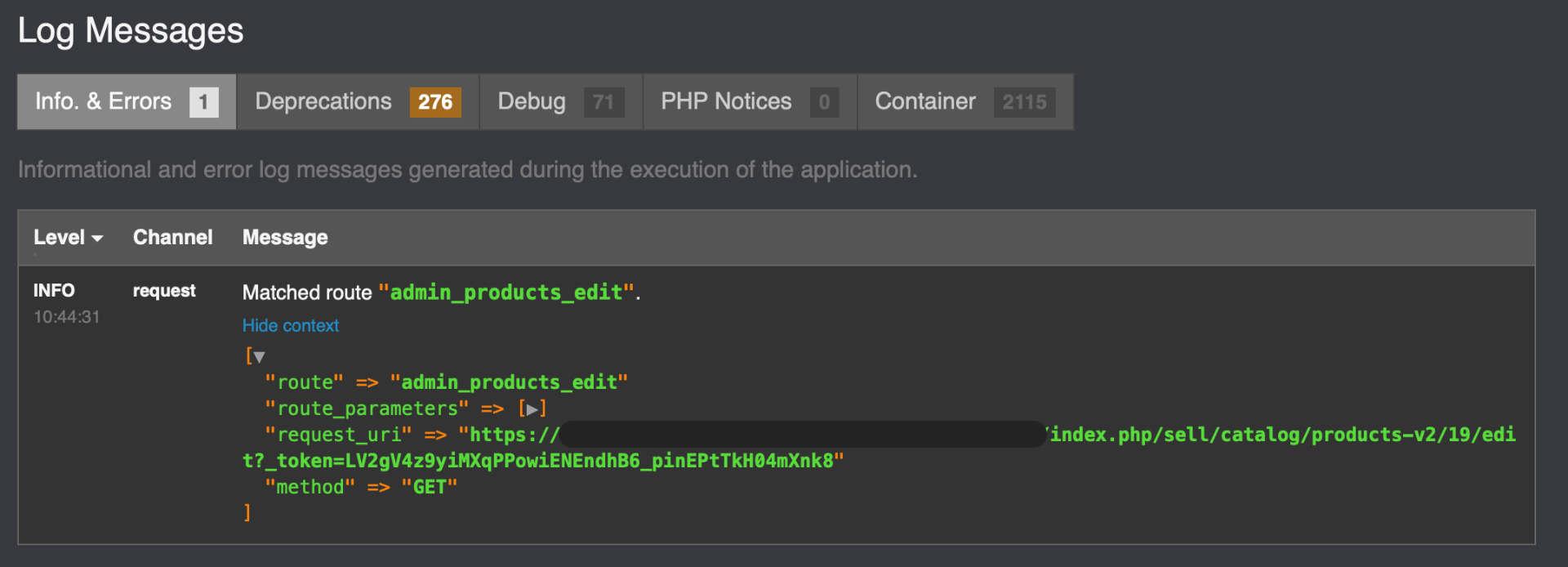Sort logs using the Level arrow
1568x567 pixels.
pyautogui.click(x=97, y=239)
